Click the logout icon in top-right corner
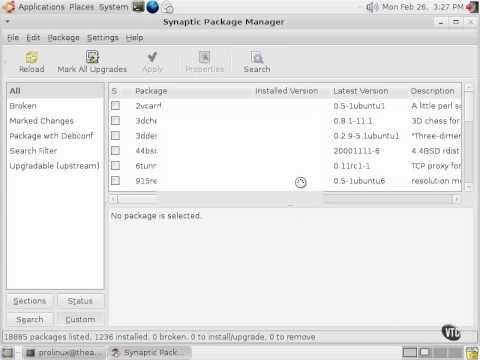480x360 pixels. (x=472, y=7)
